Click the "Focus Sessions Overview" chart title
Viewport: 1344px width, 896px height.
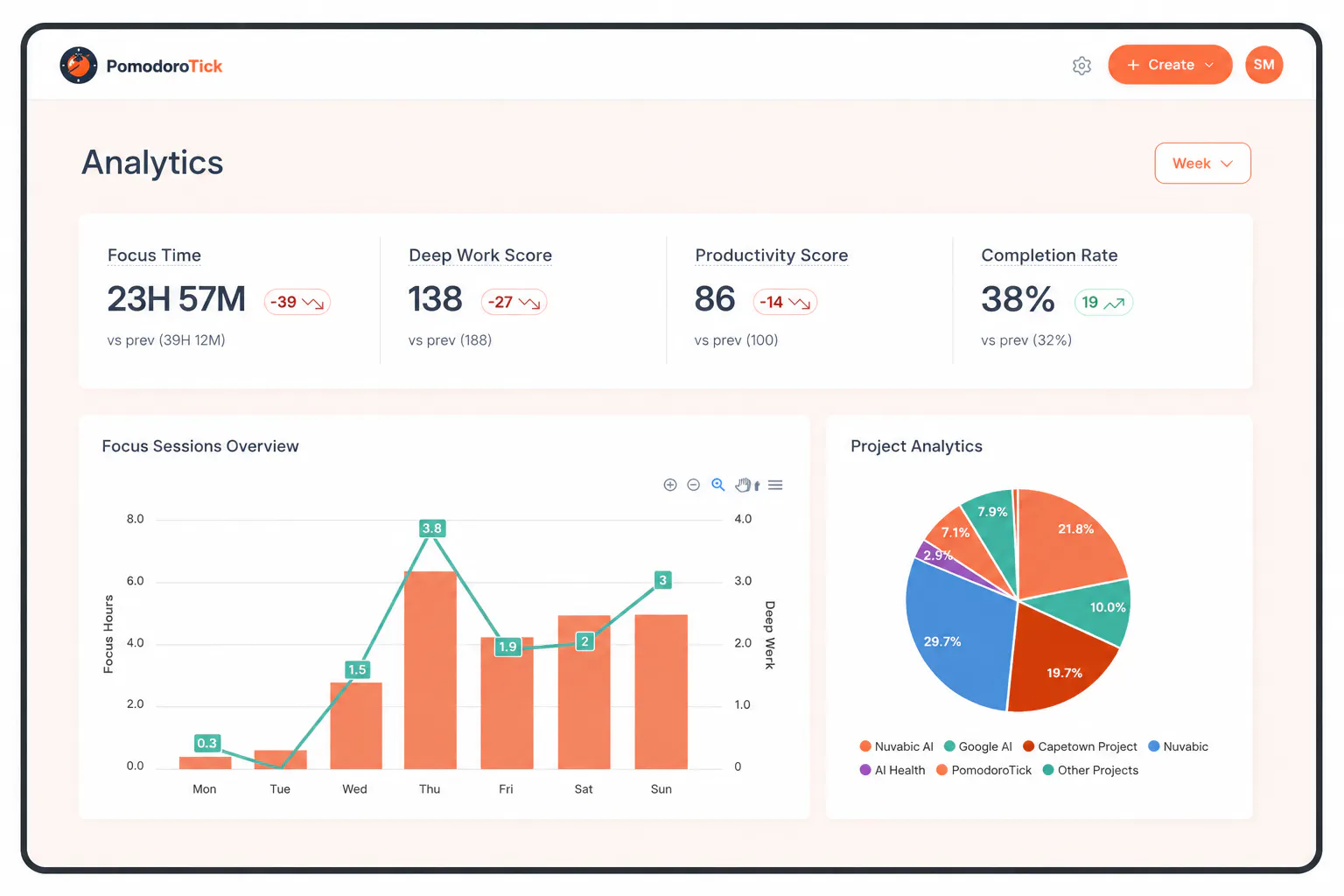200,446
